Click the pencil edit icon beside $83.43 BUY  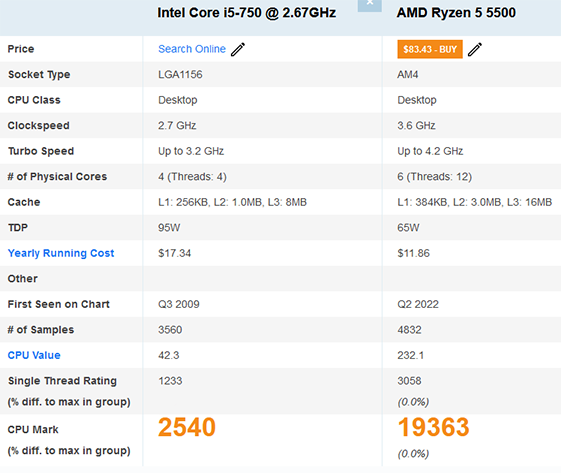tap(475, 49)
